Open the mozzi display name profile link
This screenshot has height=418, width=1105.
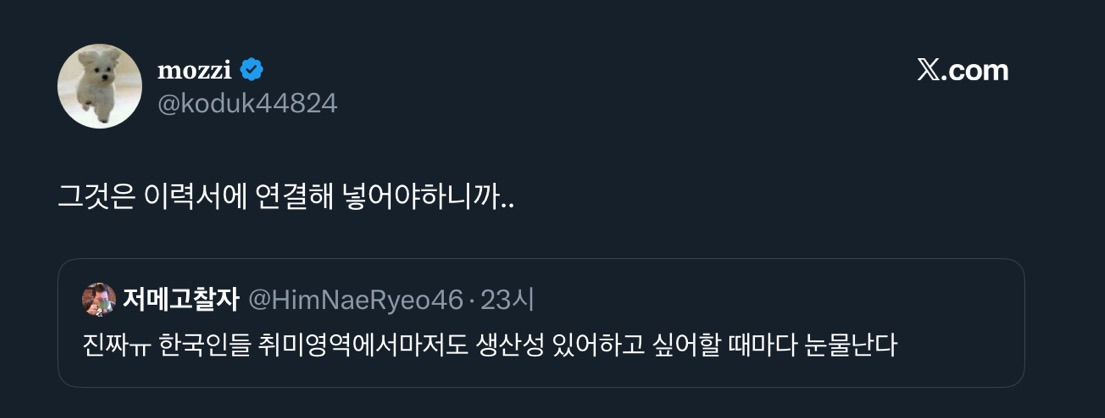[x=194, y=70]
